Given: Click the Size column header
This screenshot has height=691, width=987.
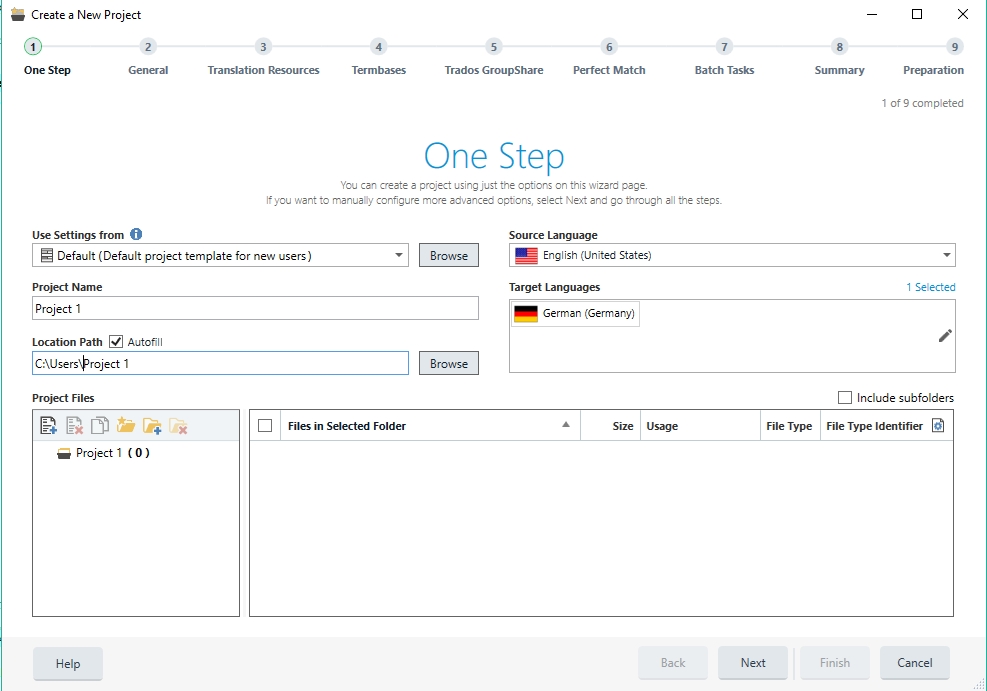Looking at the screenshot, I should (x=611, y=426).
